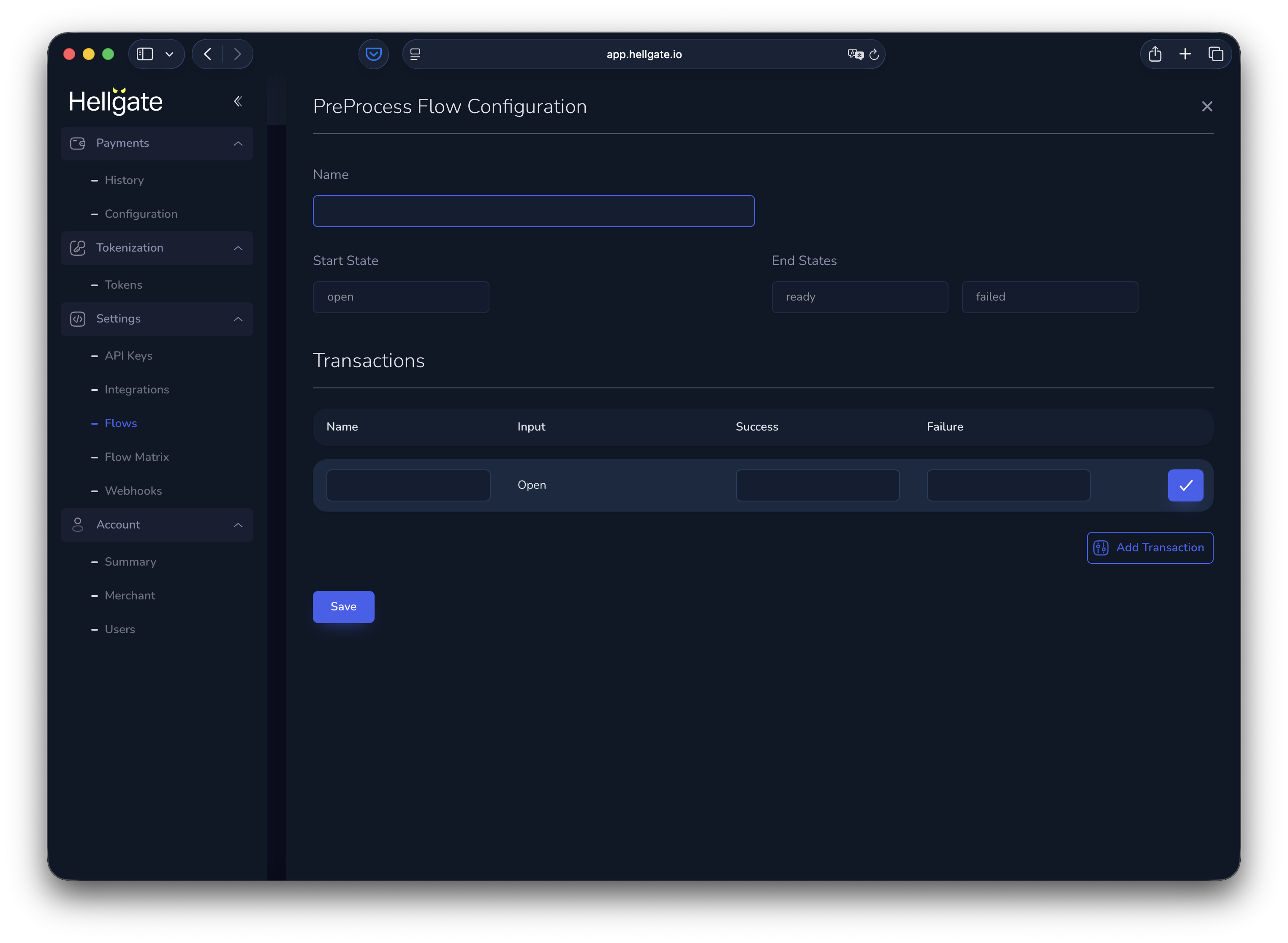Click the reload page icon
The width and height of the screenshot is (1288, 943).
coord(874,54)
